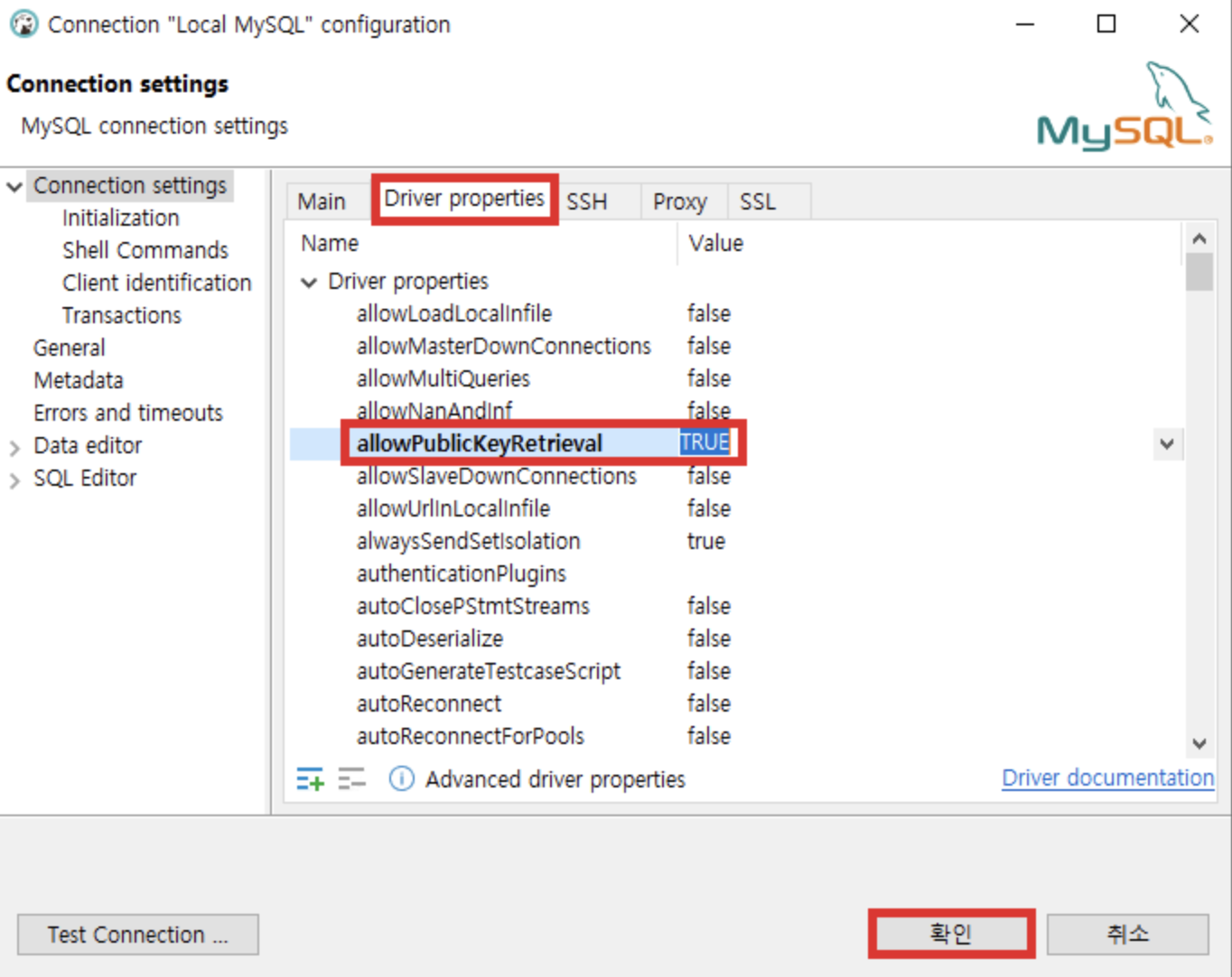Select Client identification in the tree

[157, 283]
